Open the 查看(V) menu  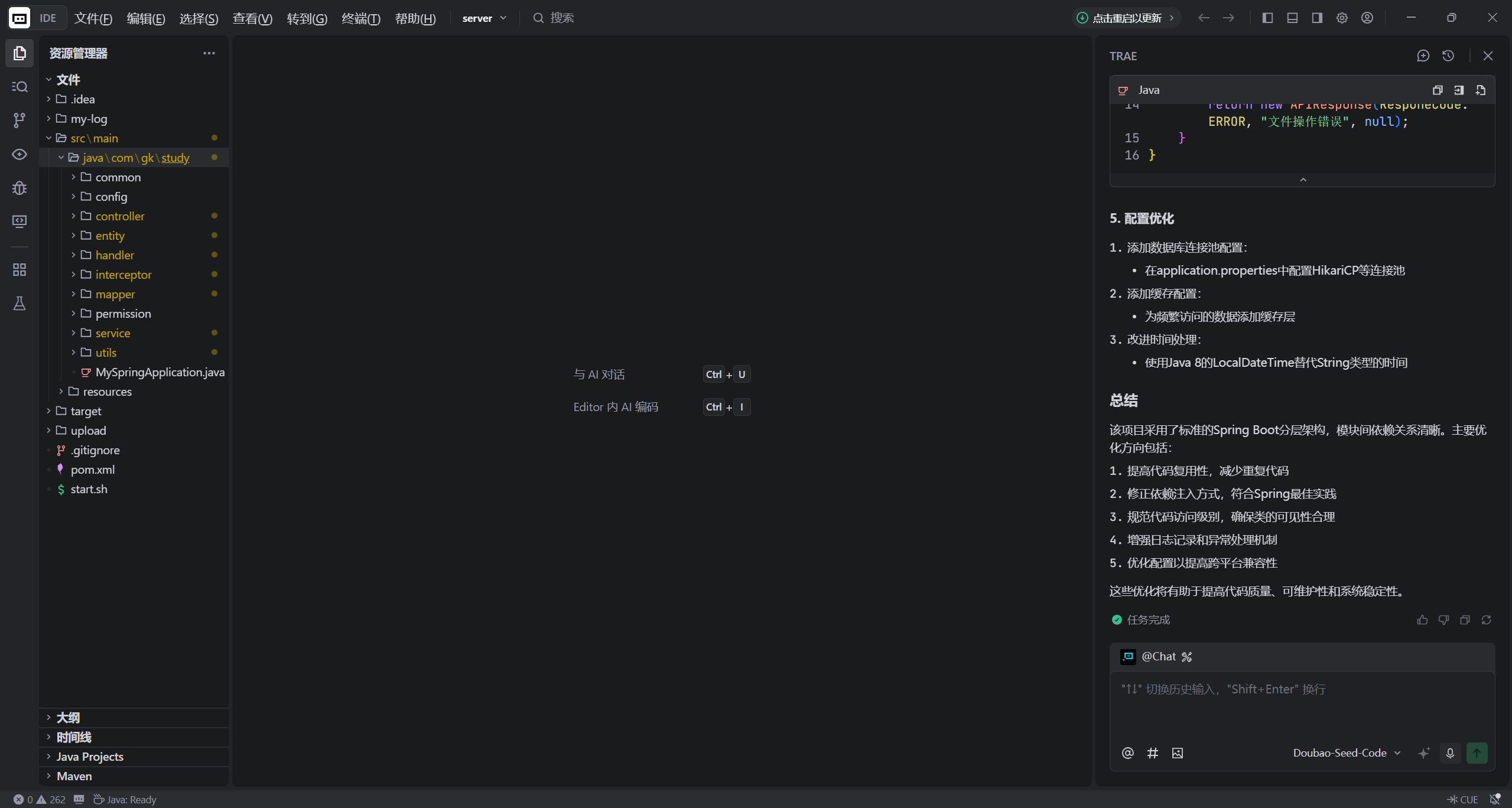[252, 18]
